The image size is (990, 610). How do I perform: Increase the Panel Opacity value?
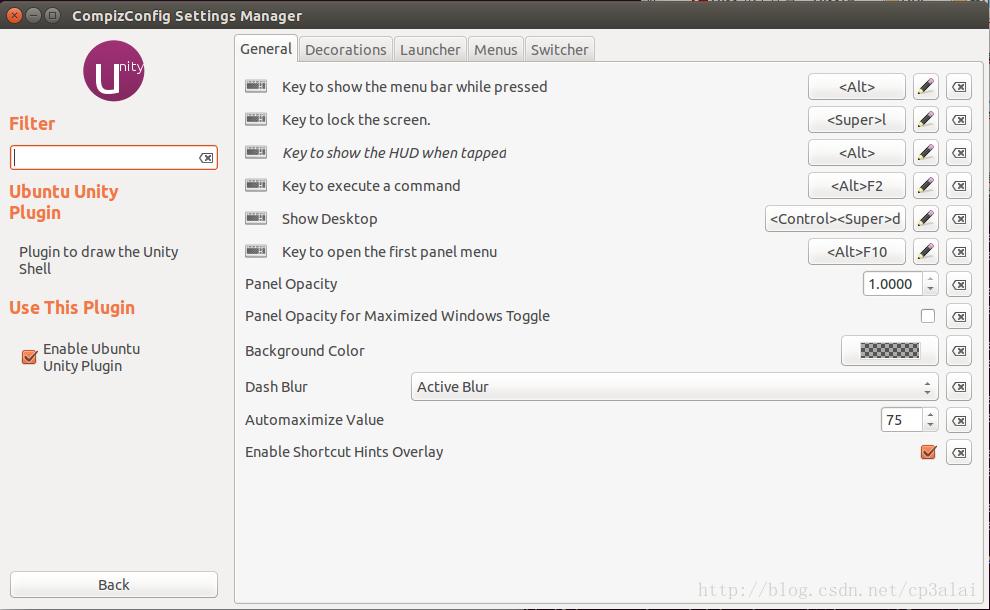point(930,278)
